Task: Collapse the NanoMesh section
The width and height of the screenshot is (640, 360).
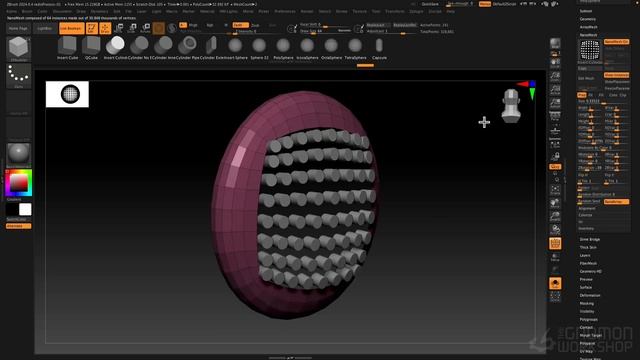Action: (589, 35)
